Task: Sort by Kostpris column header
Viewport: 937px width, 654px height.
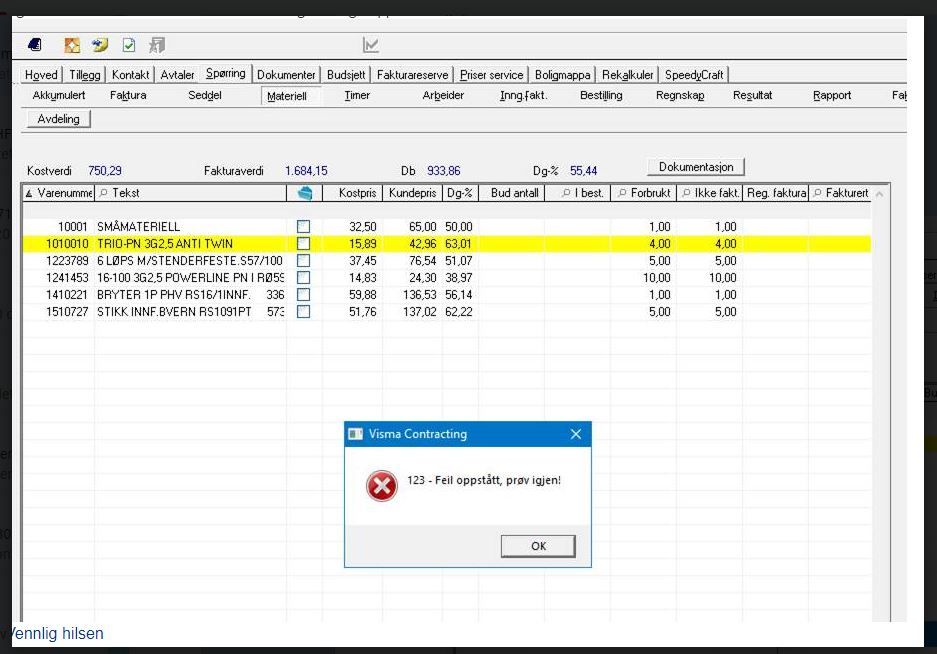Action: 352,192
